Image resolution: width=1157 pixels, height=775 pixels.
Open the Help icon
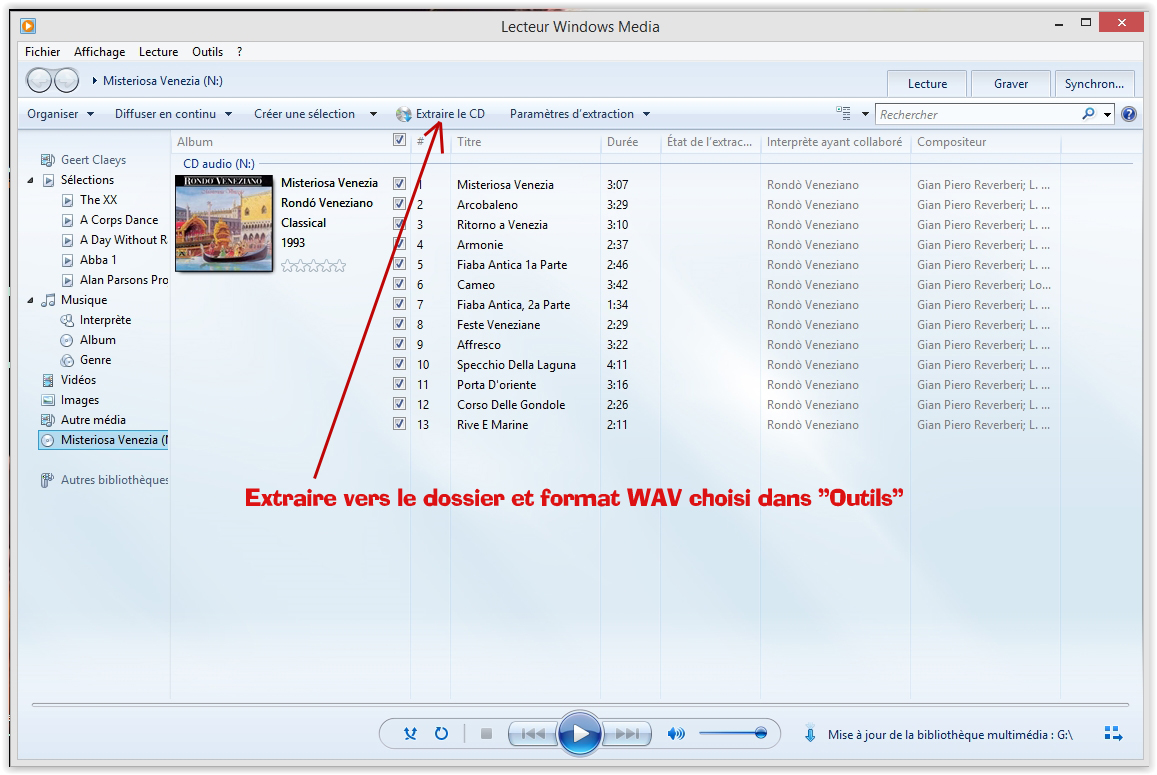click(1128, 114)
